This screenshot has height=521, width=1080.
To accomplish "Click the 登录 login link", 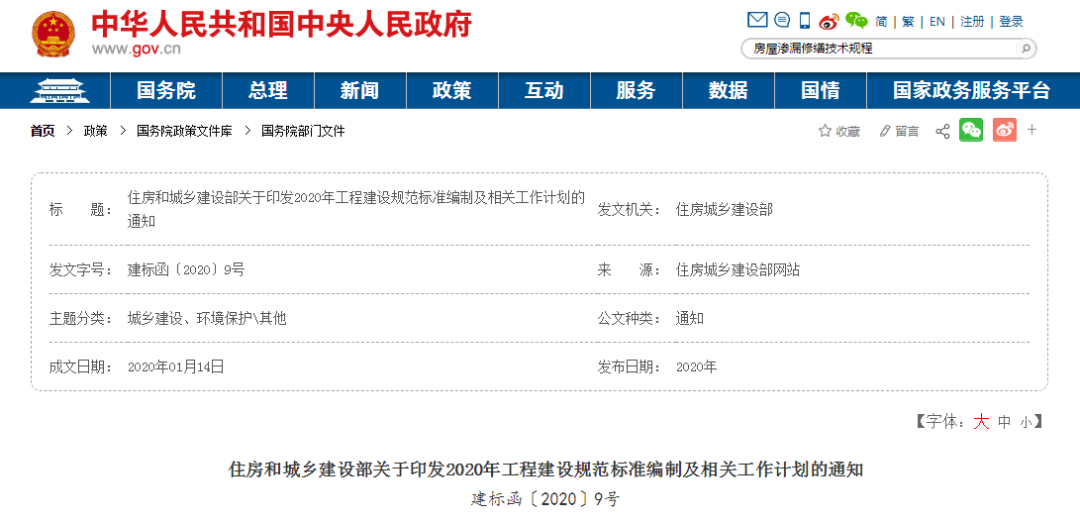I will tap(1011, 21).
